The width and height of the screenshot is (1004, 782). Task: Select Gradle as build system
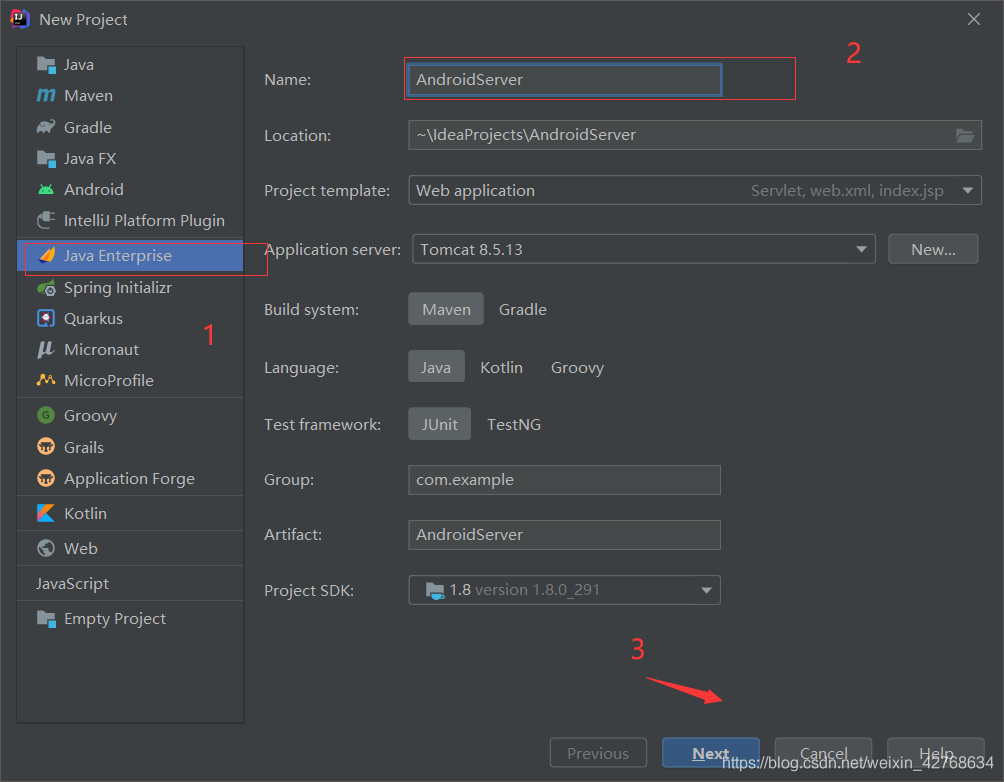coord(522,309)
